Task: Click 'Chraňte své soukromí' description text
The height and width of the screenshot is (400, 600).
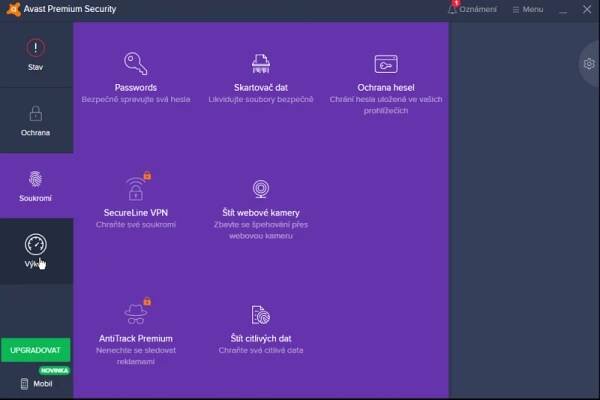Action: pyautogui.click(x=135, y=224)
